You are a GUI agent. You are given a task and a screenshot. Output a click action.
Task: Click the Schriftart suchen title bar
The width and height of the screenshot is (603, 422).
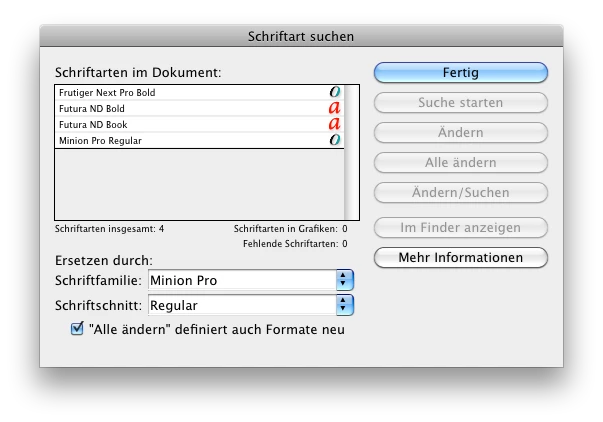tap(301, 36)
